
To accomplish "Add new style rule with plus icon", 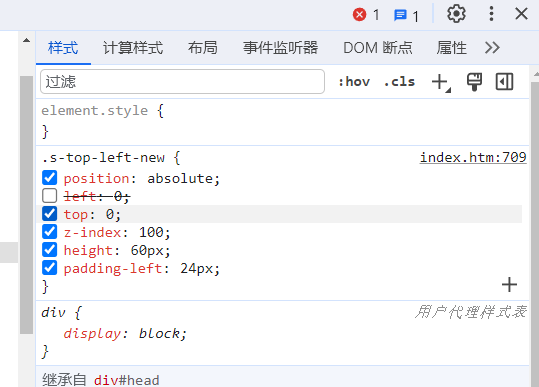I will pos(441,82).
